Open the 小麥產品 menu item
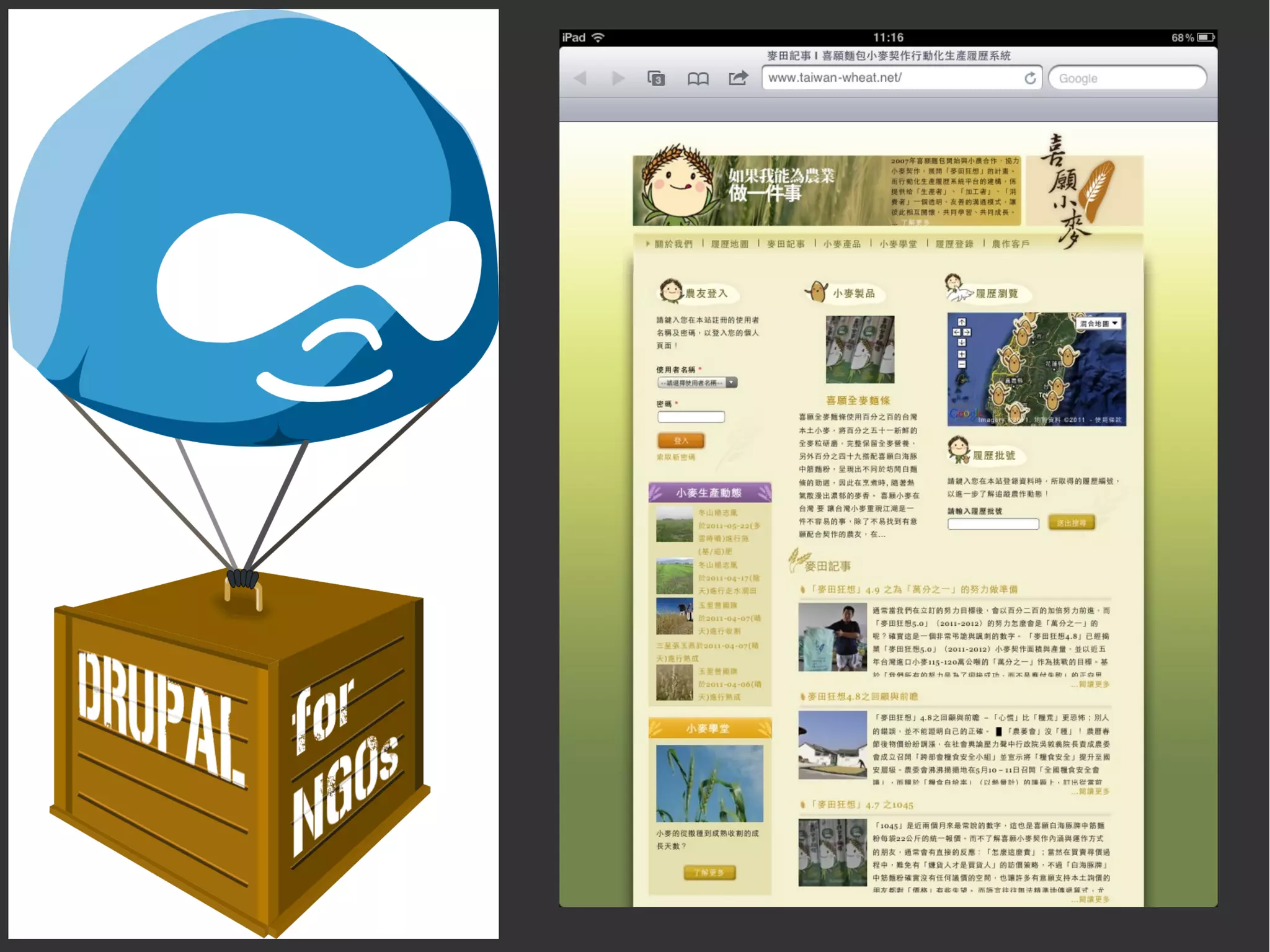The image size is (1270, 952). (x=842, y=244)
